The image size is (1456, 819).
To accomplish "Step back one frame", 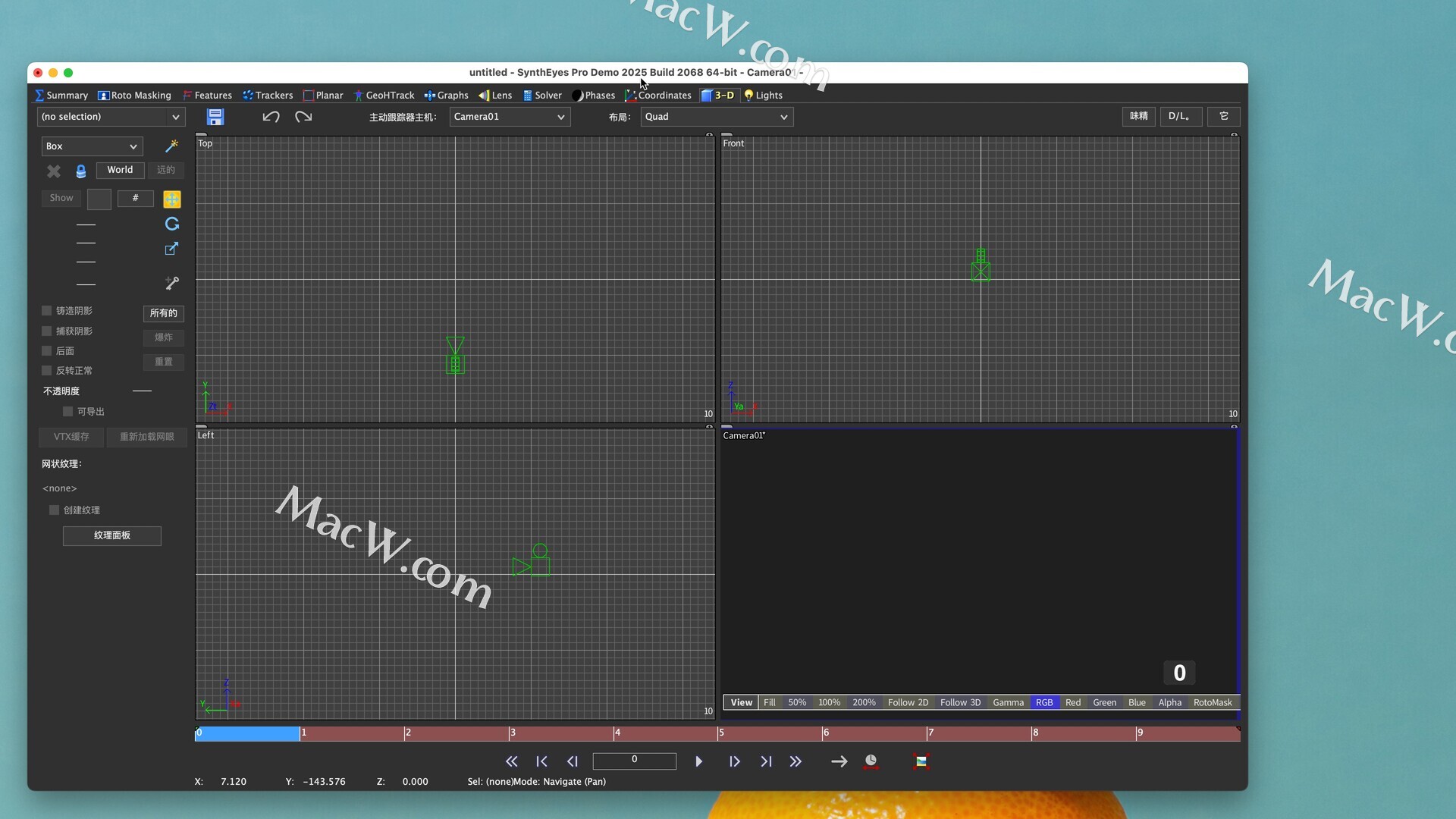I will point(573,761).
